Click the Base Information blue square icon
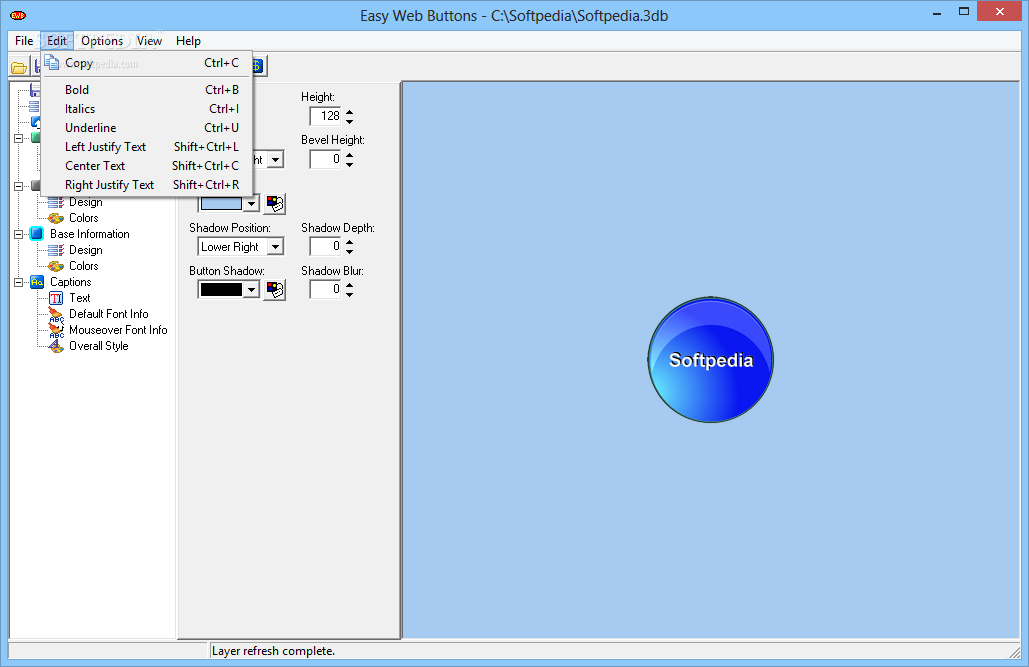Image resolution: width=1029 pixels, height=667 pixels. point(37,234)
